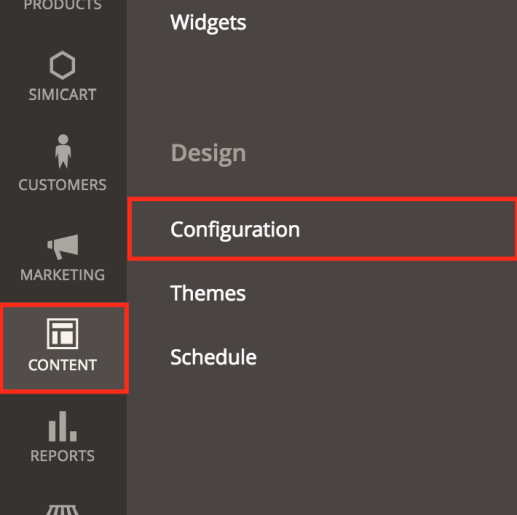Select Schedule under Design
The width and height of the screenshot is (517, 515).
[213, 357]
